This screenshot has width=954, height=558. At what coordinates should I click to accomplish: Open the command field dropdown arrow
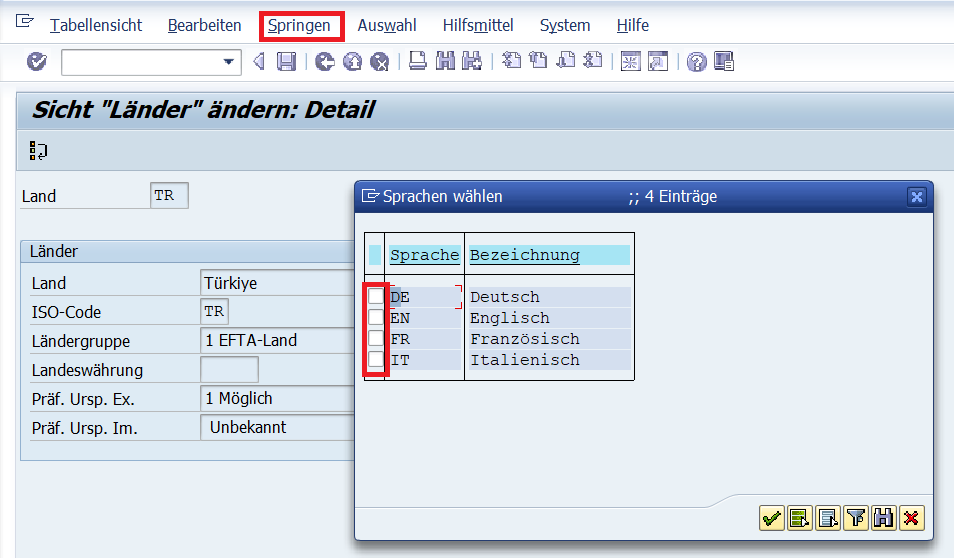coord(229,62)
